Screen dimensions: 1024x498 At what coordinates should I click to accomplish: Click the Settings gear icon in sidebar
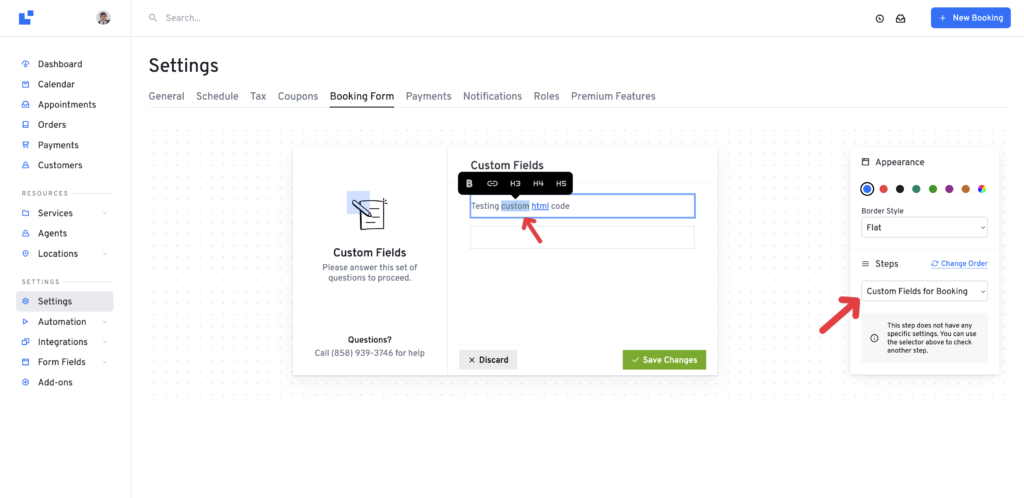25,302
